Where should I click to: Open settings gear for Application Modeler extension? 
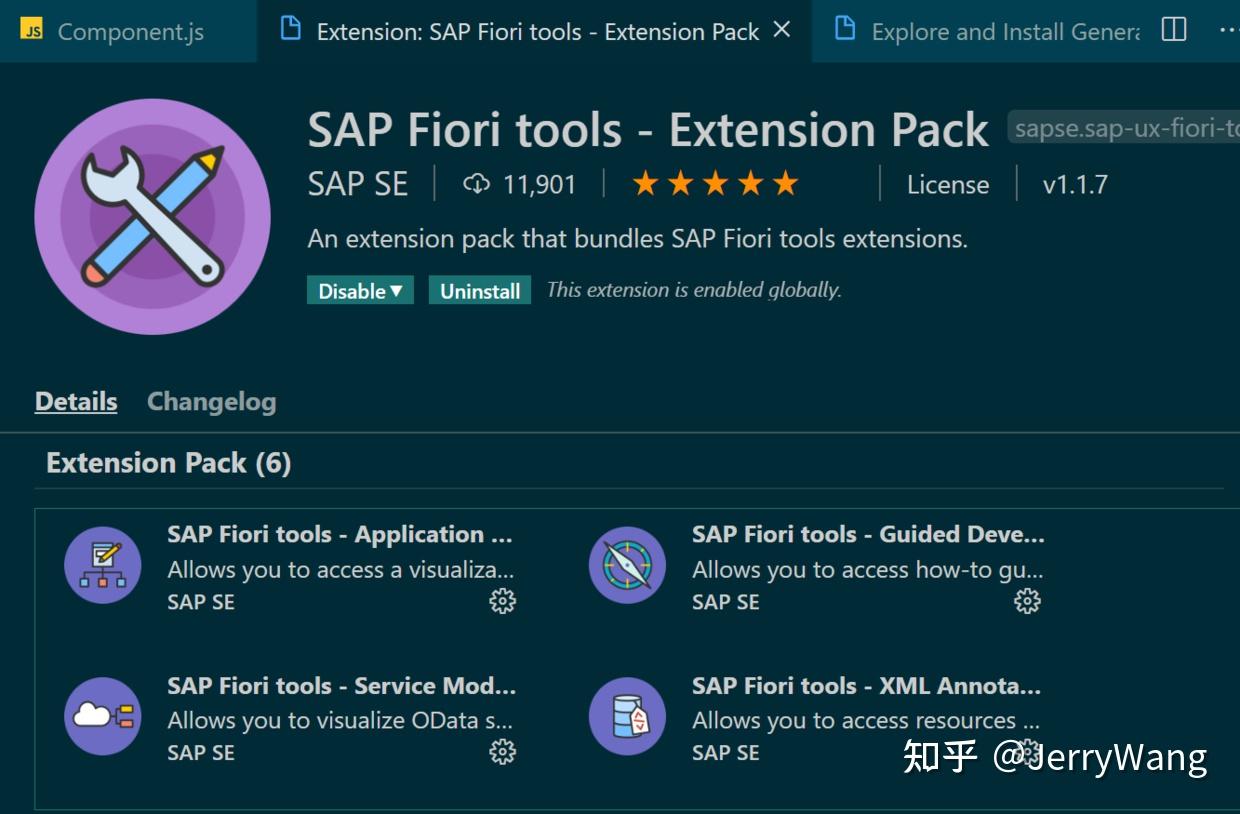pyautogui.click(x=504, y=601)
